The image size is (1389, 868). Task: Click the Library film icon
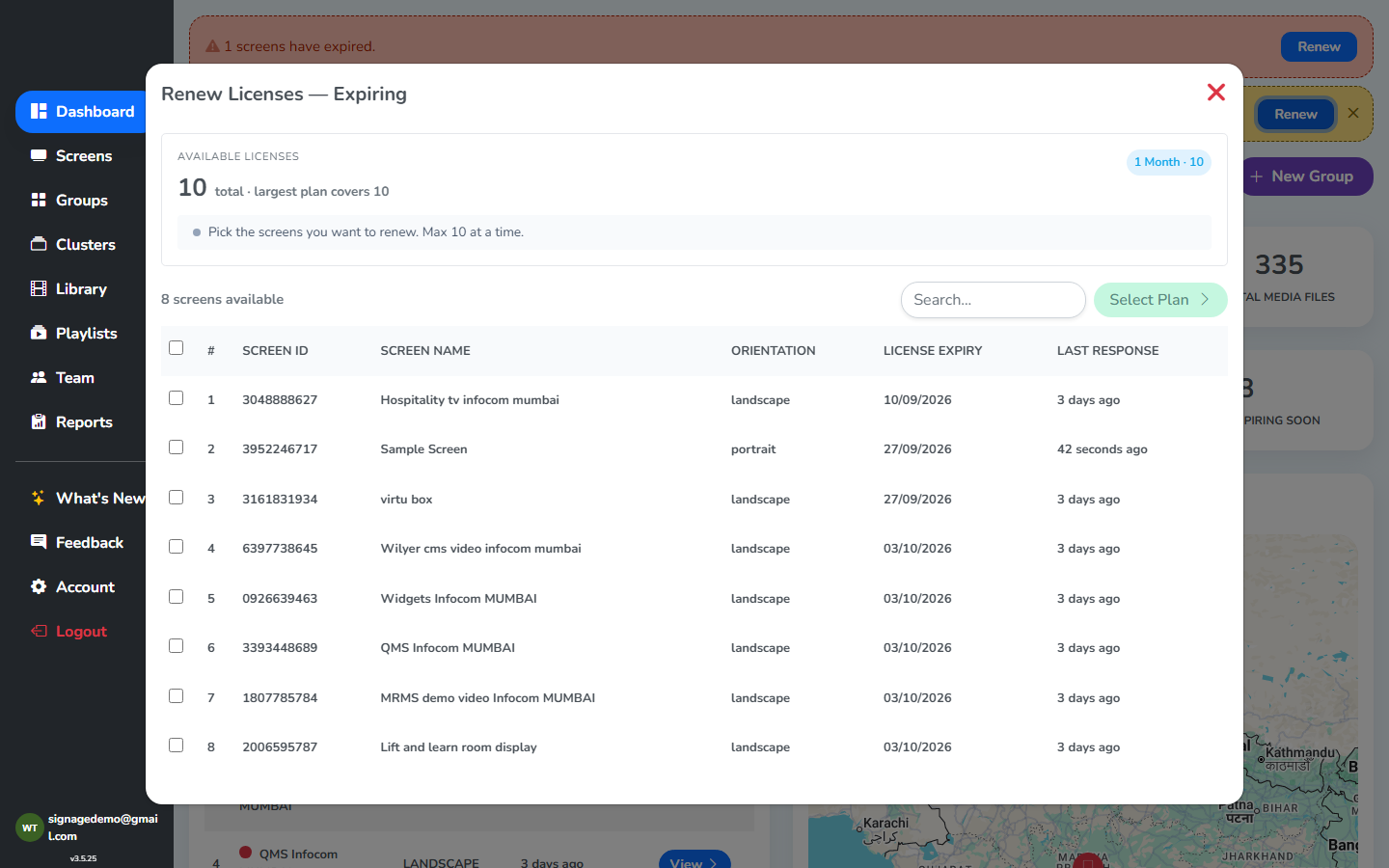39,288
